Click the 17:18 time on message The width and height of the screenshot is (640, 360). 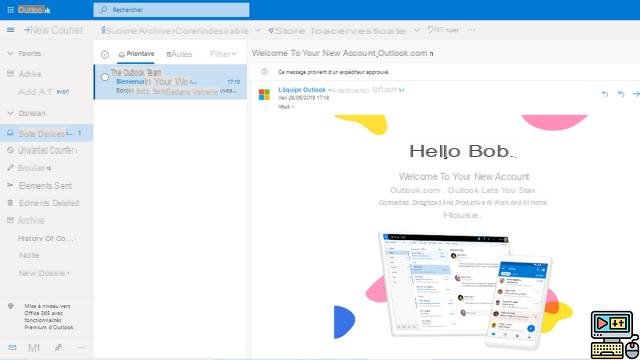(233, 82)
